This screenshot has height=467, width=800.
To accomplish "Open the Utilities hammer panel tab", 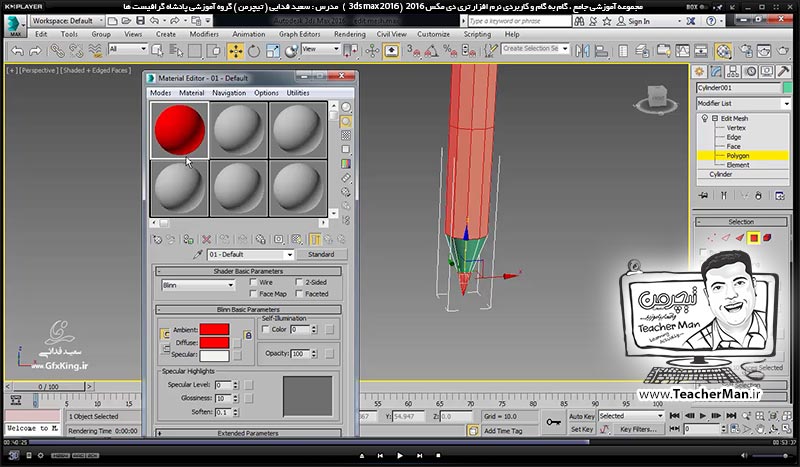I will (x=783, y=71).
